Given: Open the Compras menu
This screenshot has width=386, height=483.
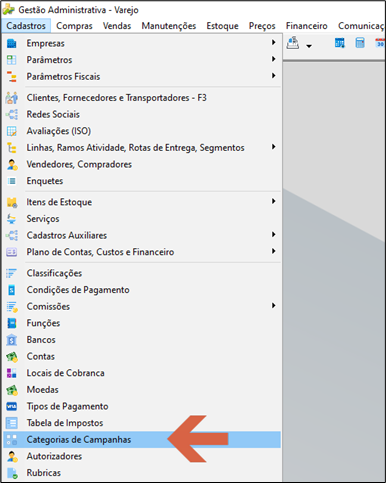Looking at the screenshot, I should point(74,26).
